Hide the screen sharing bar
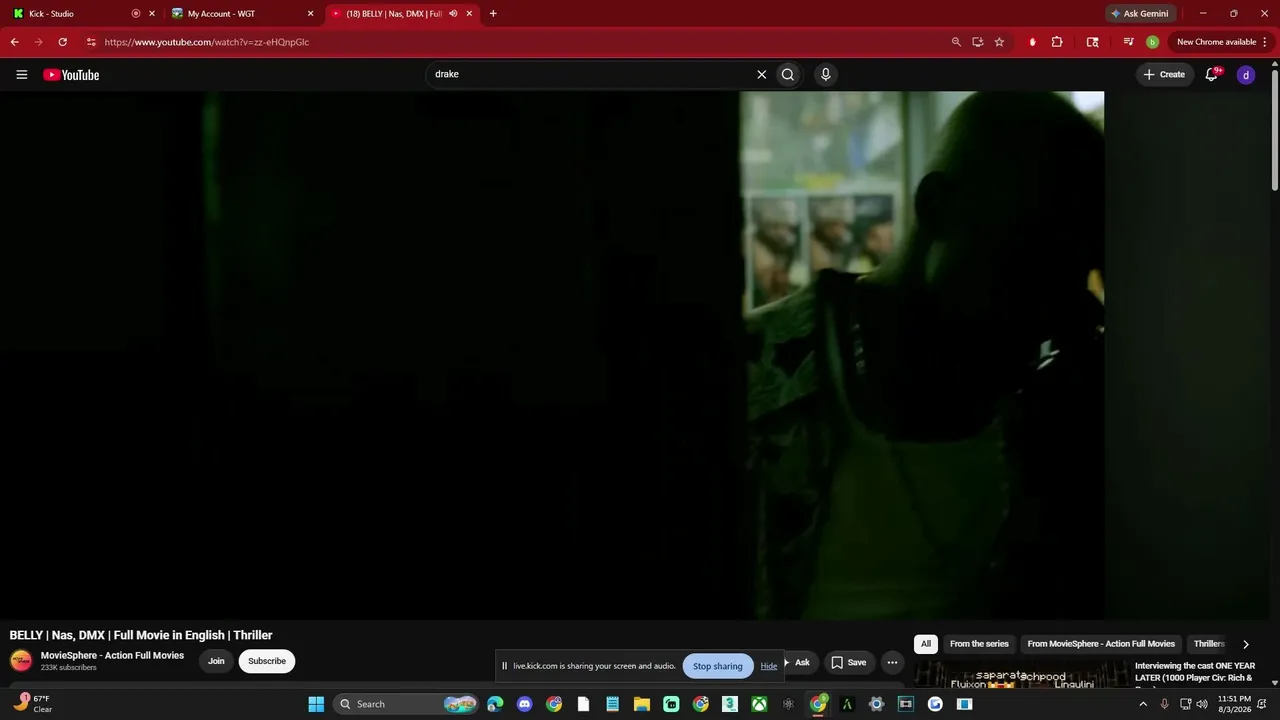The image size is (1280, 720). click(768, 666)
